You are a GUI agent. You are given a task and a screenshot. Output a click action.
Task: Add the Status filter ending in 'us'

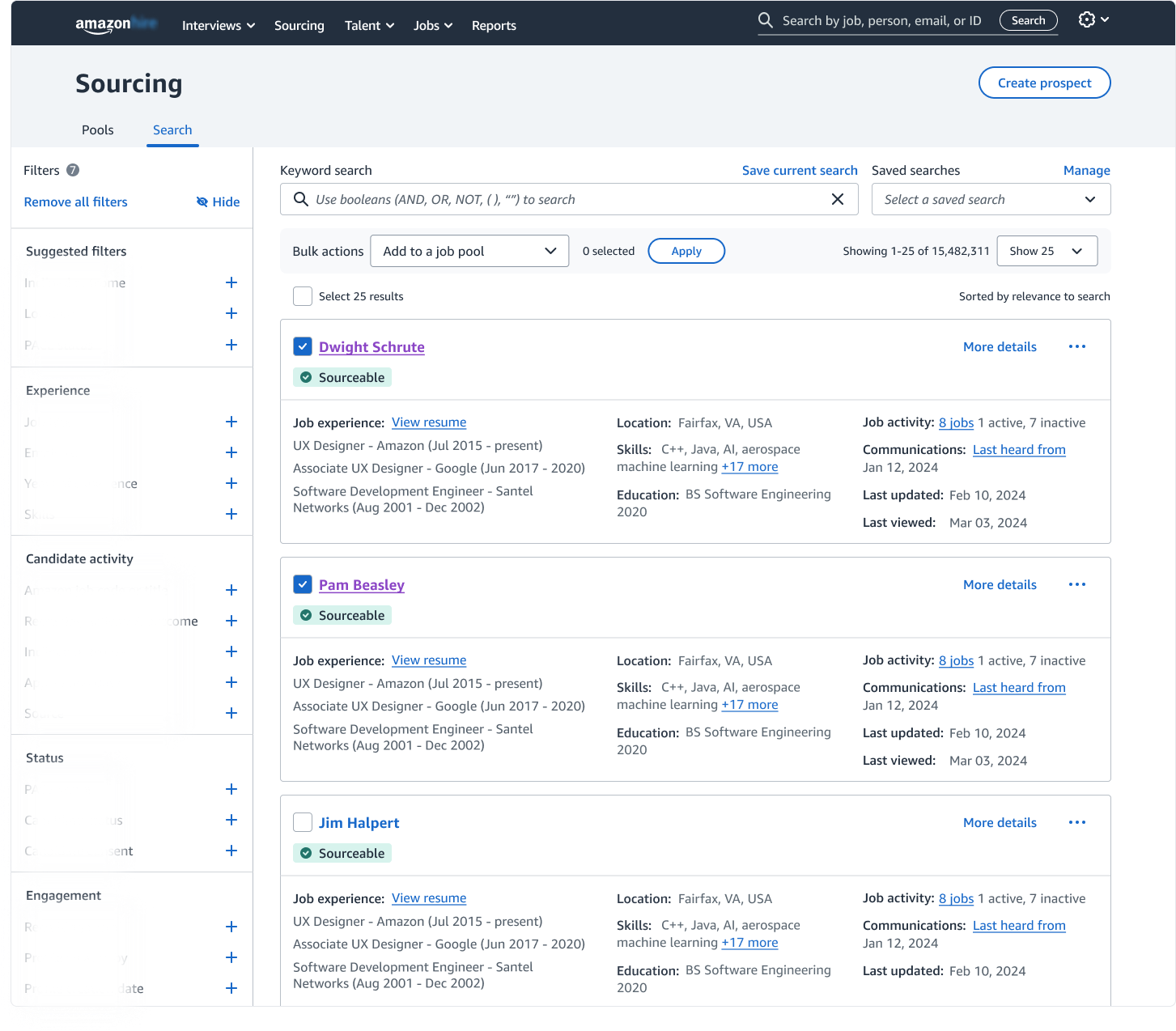[x=231, y=820]
